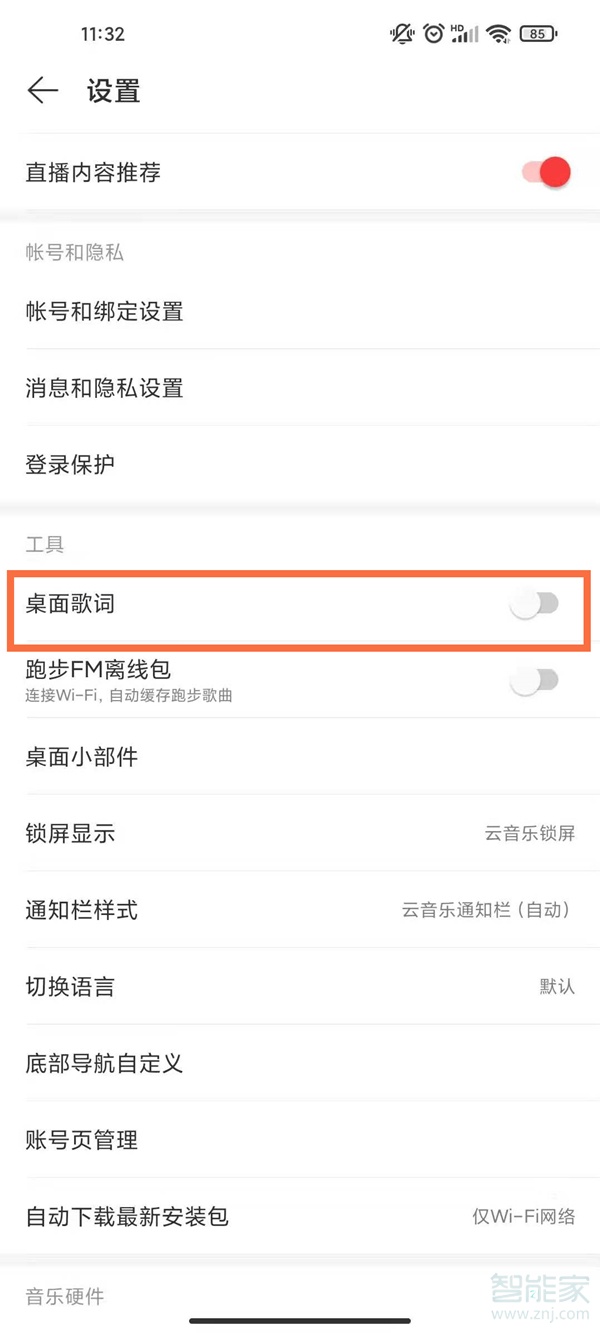Open 底部导航自定义
Screen dimensions: 600x1333
(x=300, y=1063)
